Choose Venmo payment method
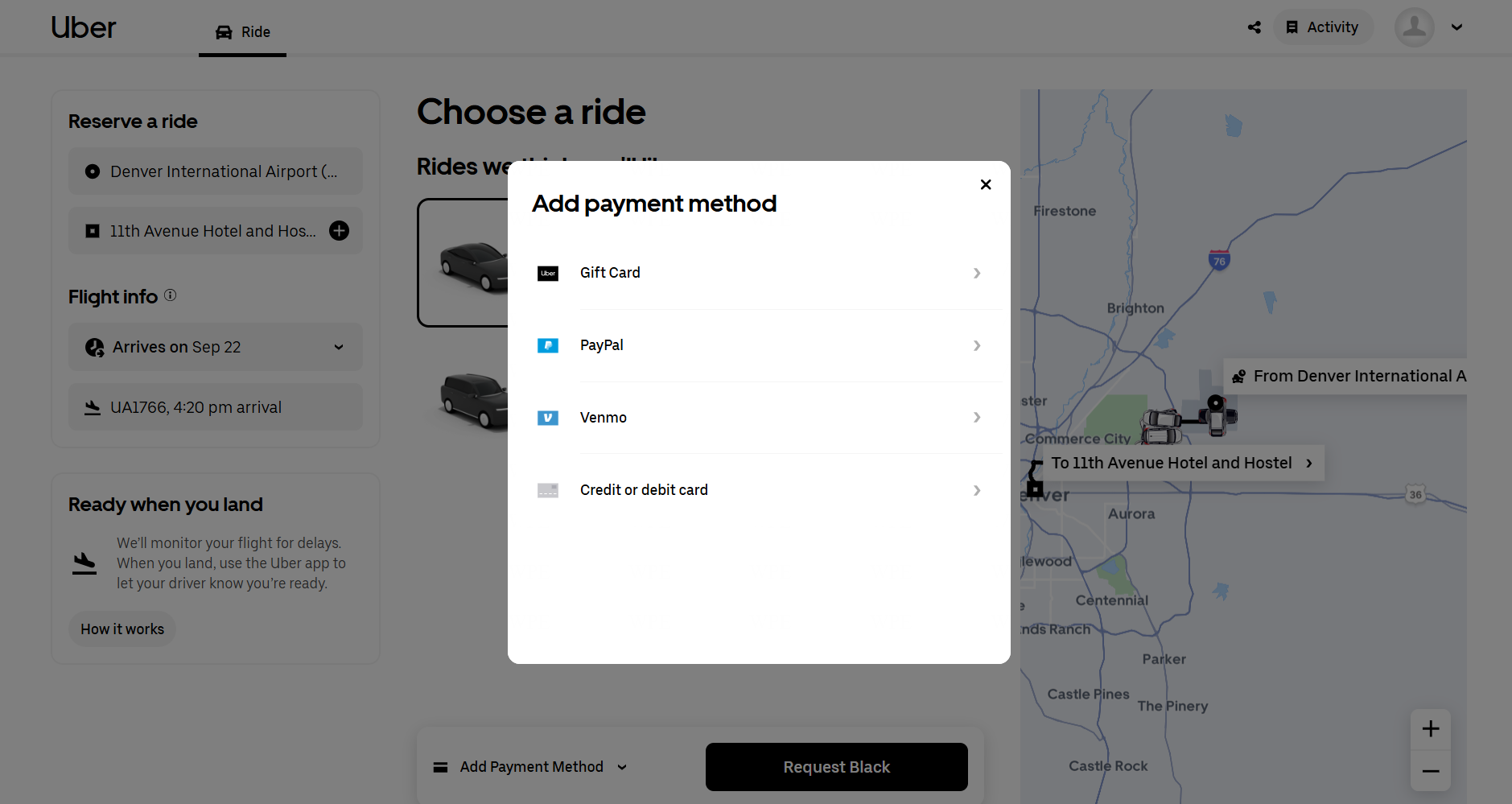1512x804 pixels. click(759, 418)
